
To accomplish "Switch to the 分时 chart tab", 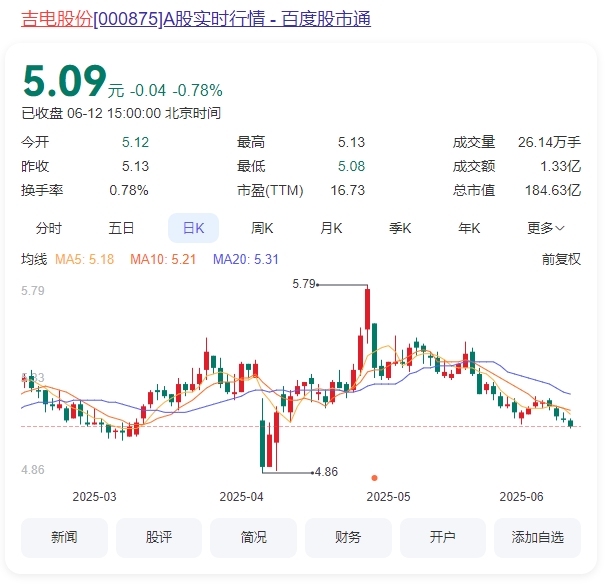I will pyautogui.click(x=49, y=228).
